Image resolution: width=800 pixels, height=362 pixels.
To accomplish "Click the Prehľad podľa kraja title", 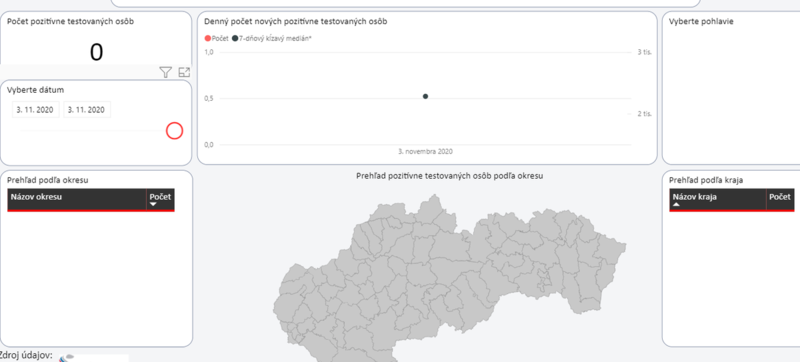I will 706,180.
